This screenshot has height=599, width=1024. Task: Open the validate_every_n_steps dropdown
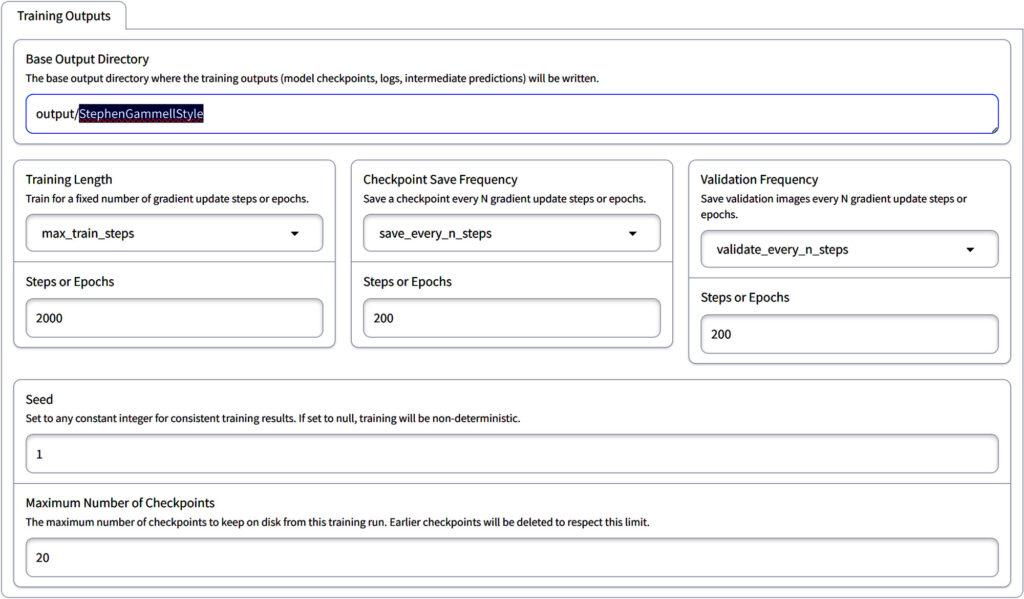click(849, 250)
